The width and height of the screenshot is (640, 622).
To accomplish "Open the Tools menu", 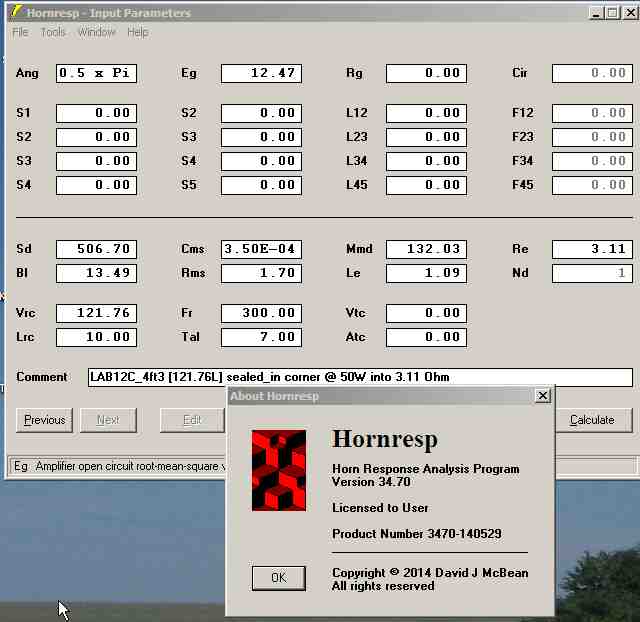I will click(x=53, y=32).
